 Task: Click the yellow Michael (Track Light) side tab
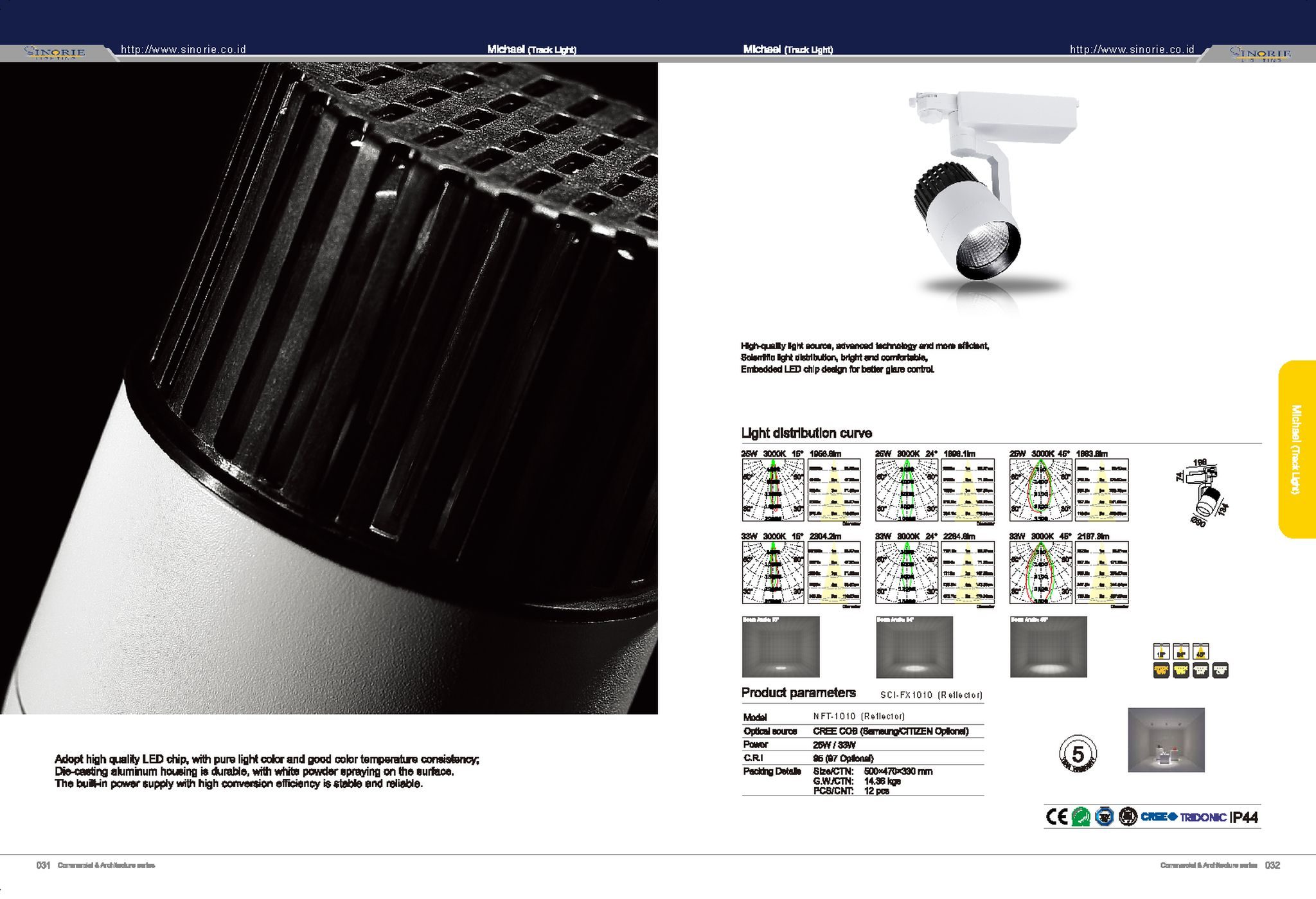tap(1297, 449)
